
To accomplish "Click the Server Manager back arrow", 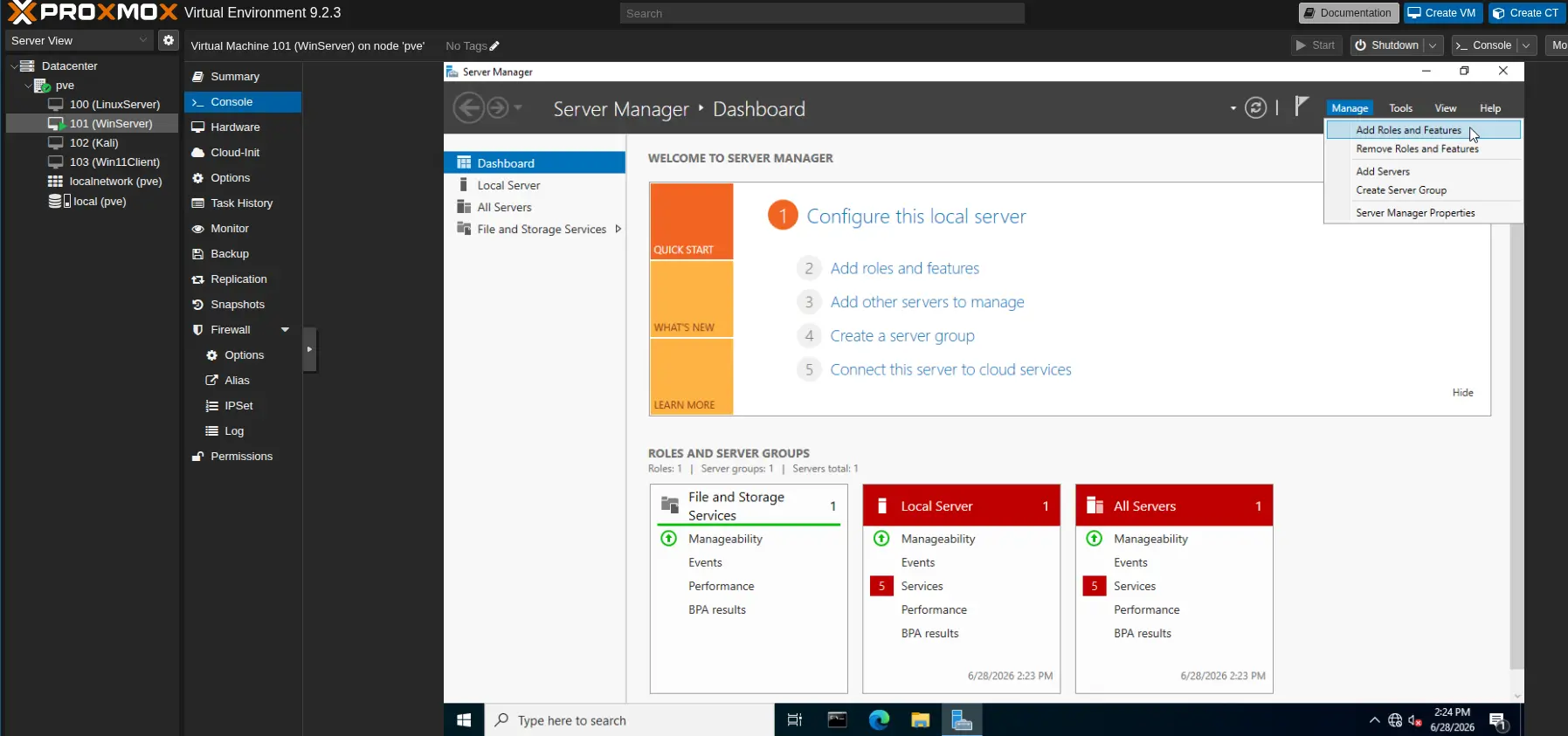I will (468, 108).
